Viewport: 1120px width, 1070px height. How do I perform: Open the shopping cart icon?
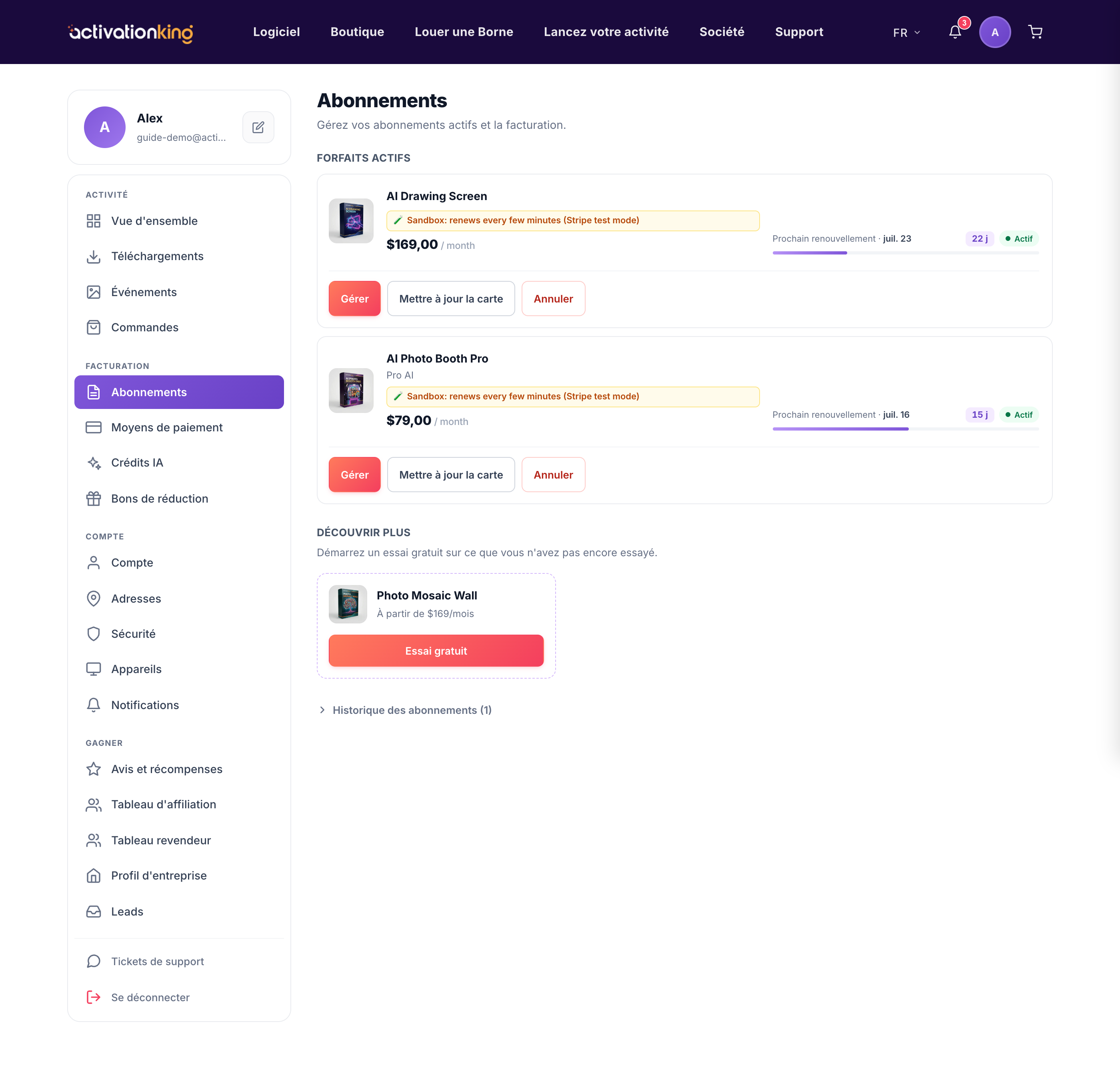pos(1035,32)
